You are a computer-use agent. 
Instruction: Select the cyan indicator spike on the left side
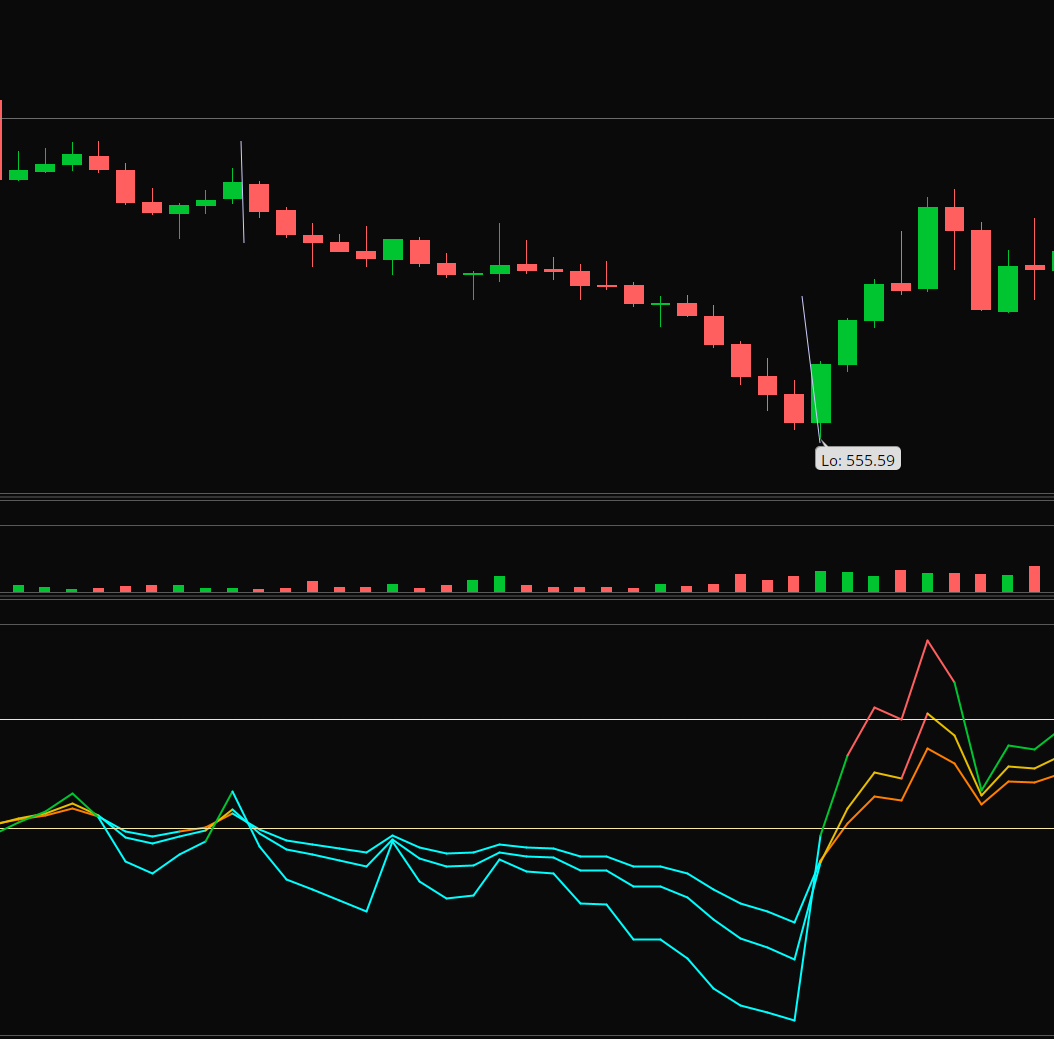233,792
